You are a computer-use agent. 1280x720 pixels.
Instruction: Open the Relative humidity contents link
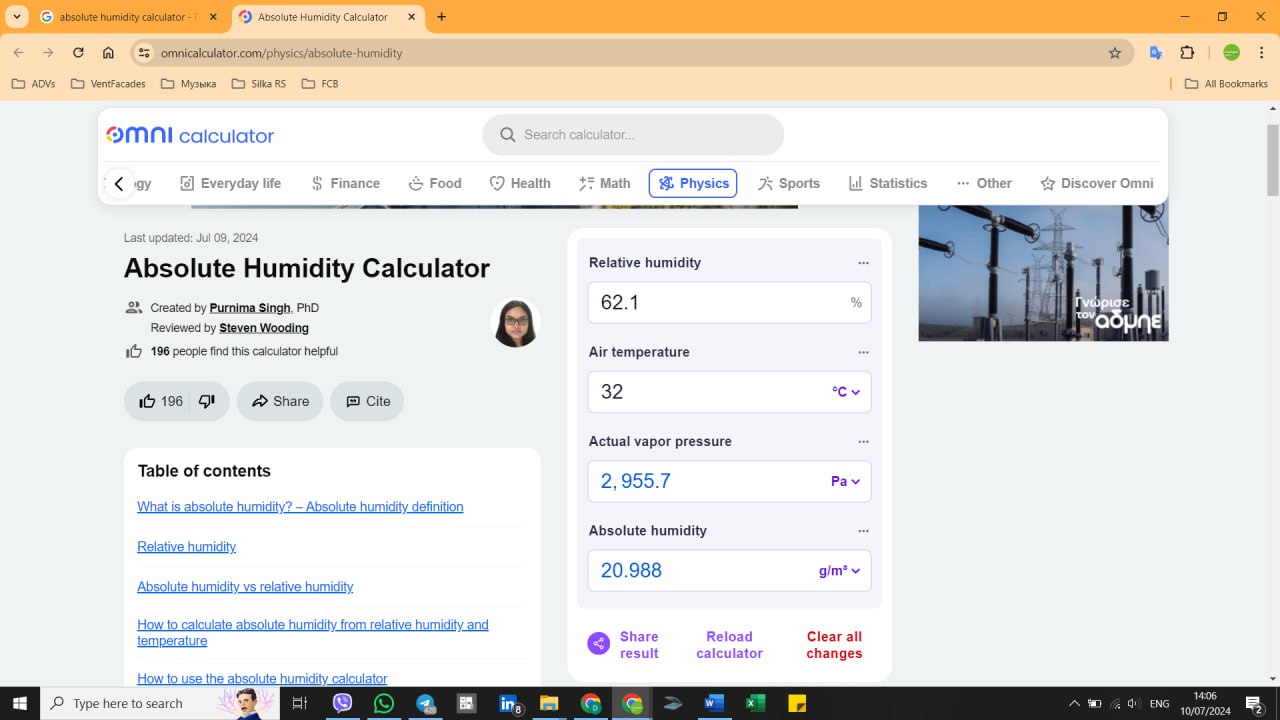pos(186,547)
